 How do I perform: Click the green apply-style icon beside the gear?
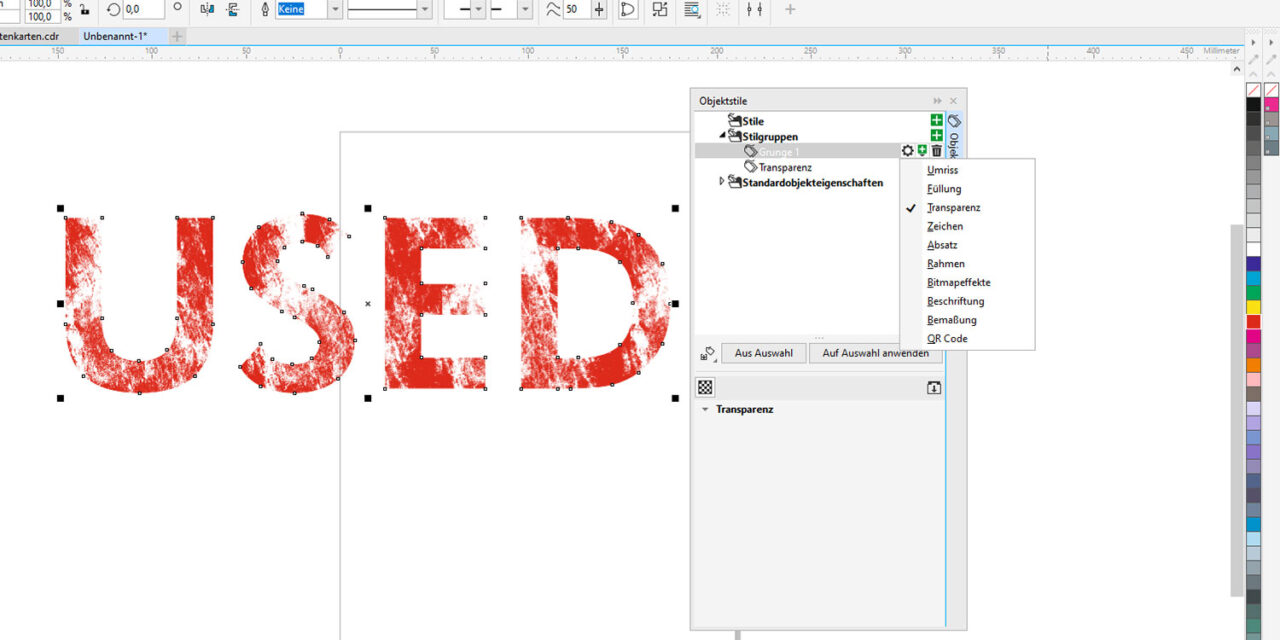[921, 151]
